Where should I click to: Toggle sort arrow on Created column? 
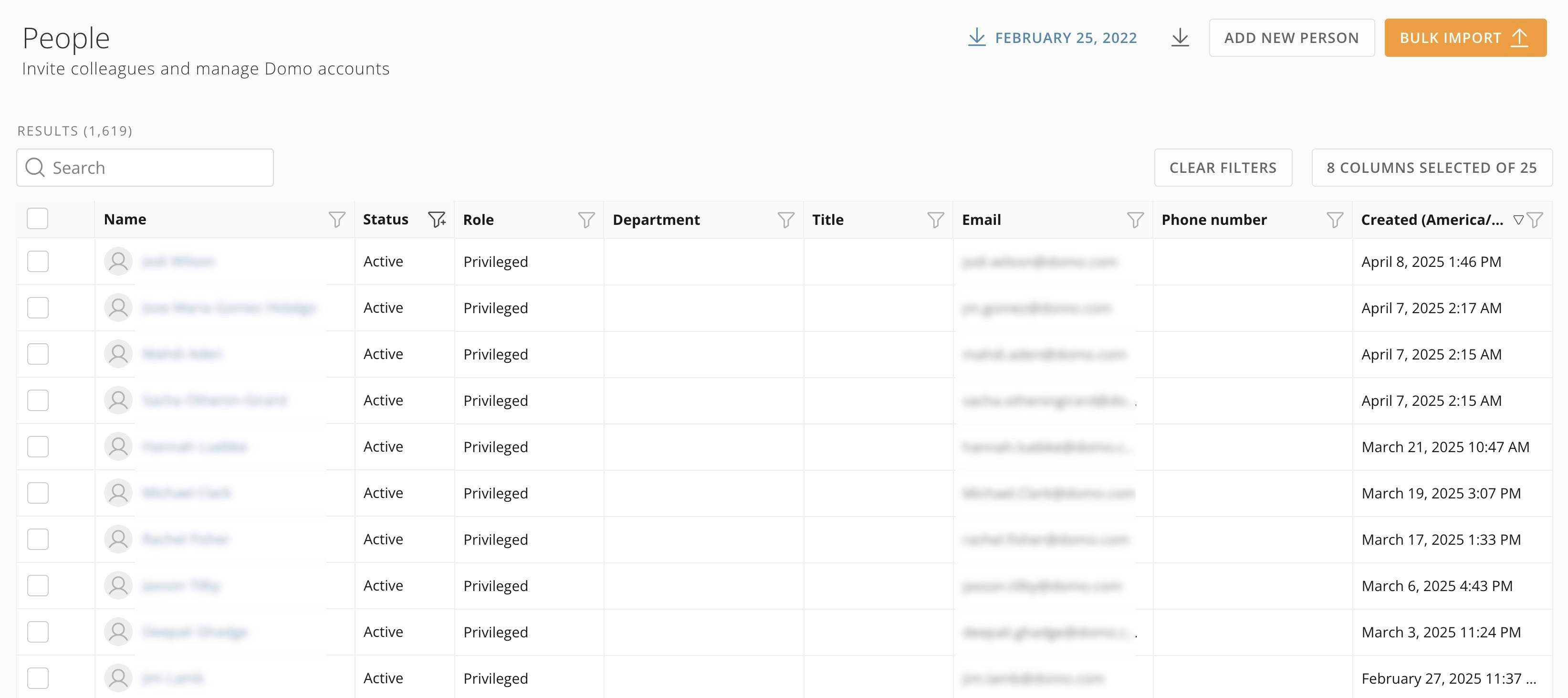[x=1518, y=219]
